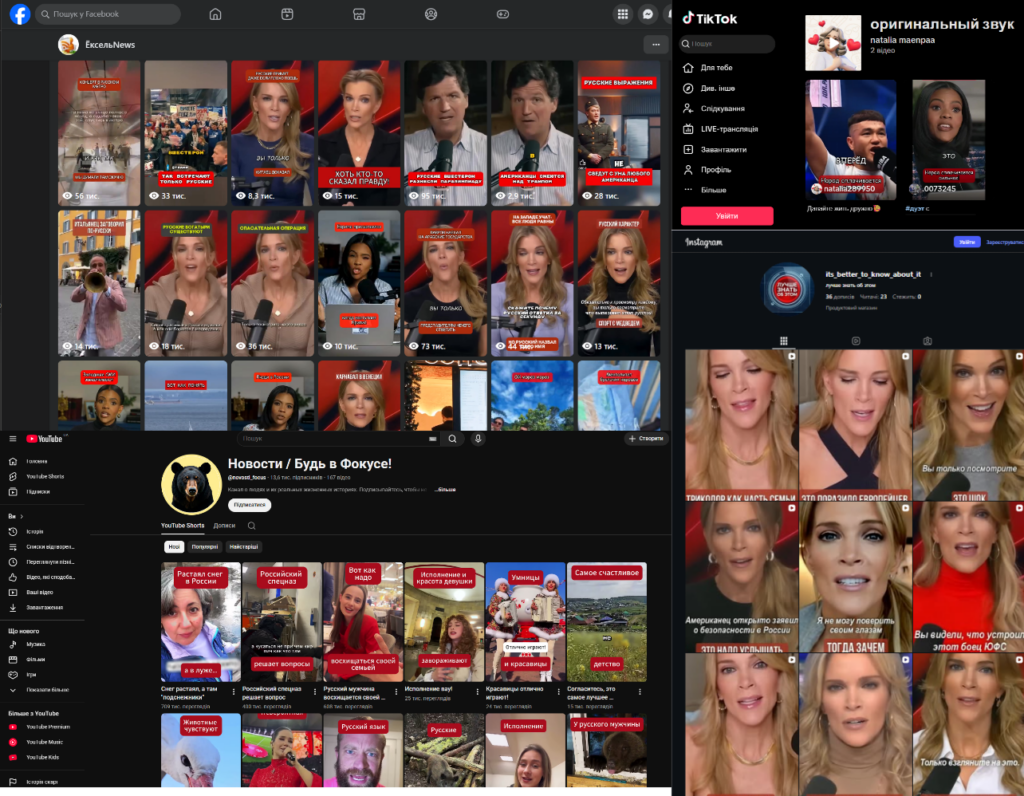Viewport: 1024px width, 796px height.
Task: Expand the Більше item in TikTok sidebar
Action: pos(713,190)
